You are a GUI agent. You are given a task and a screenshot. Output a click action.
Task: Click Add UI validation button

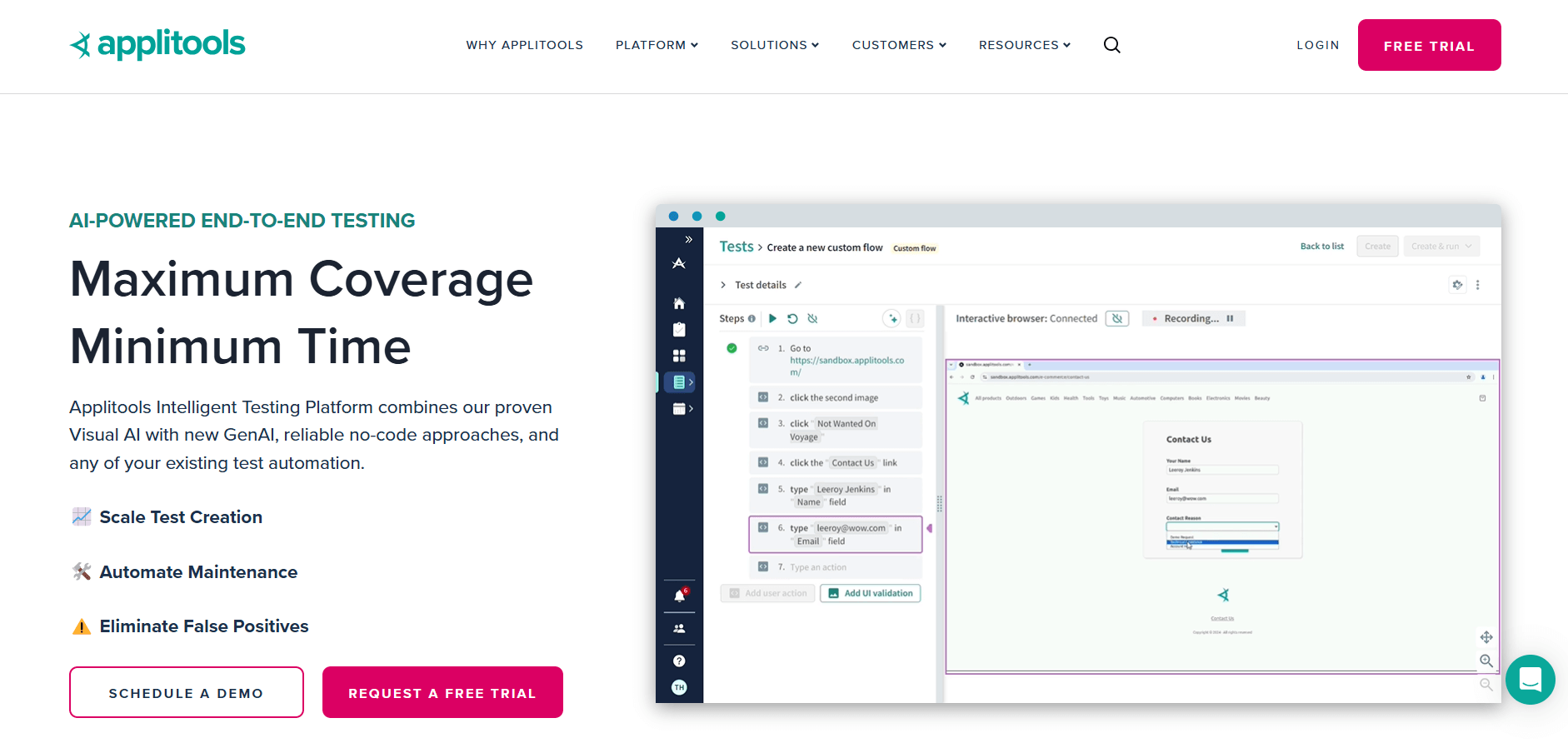click(871, 593)
